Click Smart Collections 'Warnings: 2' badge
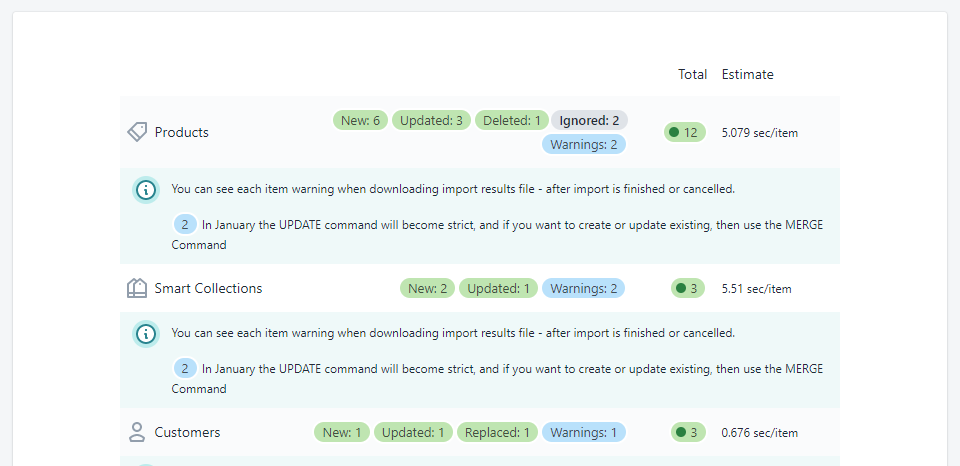 [x=584, y=288]
